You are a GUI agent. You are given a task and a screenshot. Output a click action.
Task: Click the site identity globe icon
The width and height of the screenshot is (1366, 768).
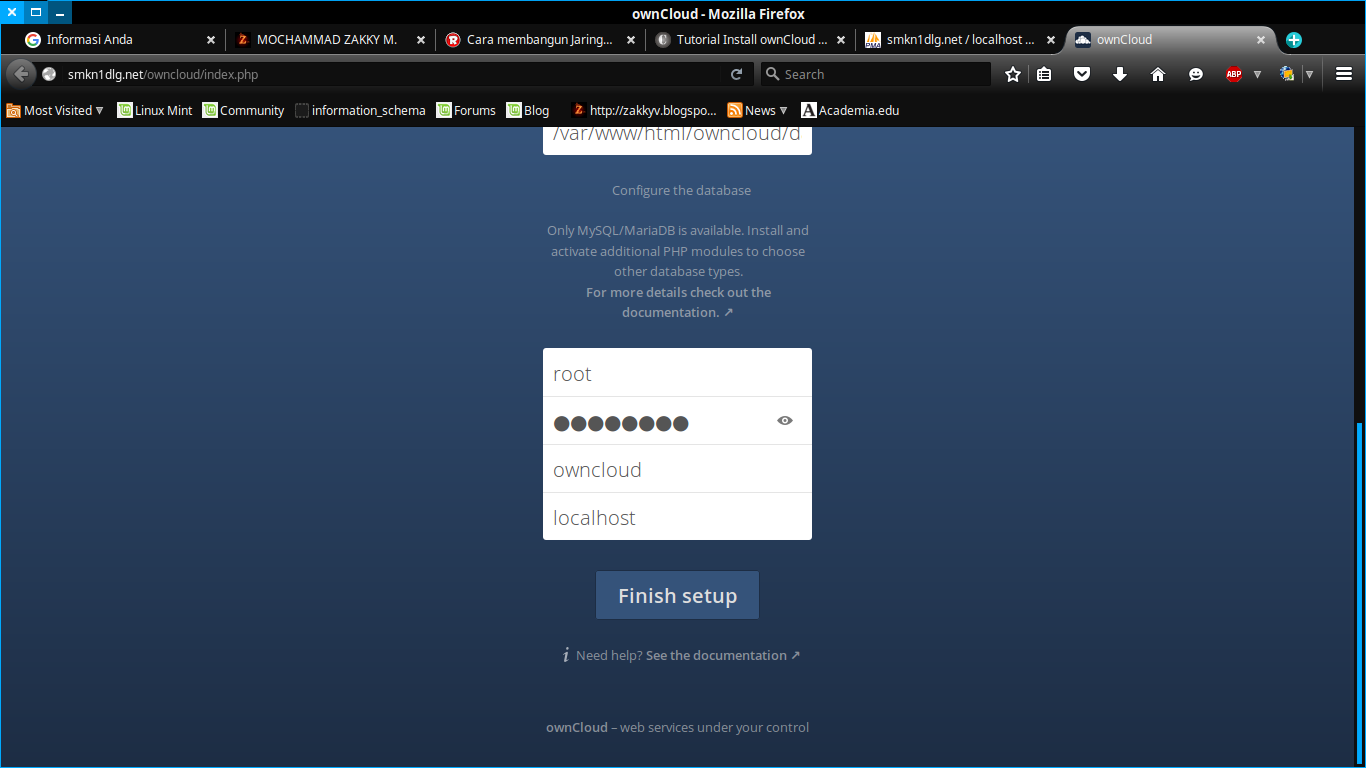pyautogui.click(x=49, y=74)
